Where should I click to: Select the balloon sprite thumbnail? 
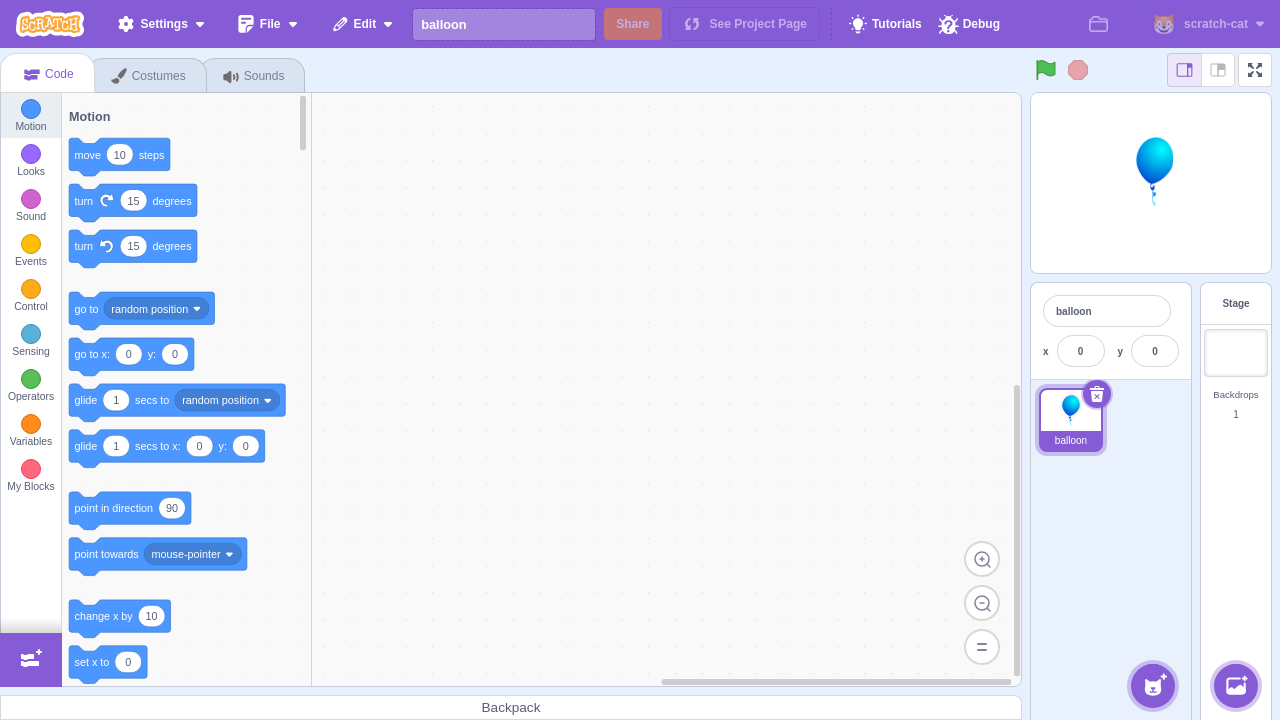coord(1071,420)
